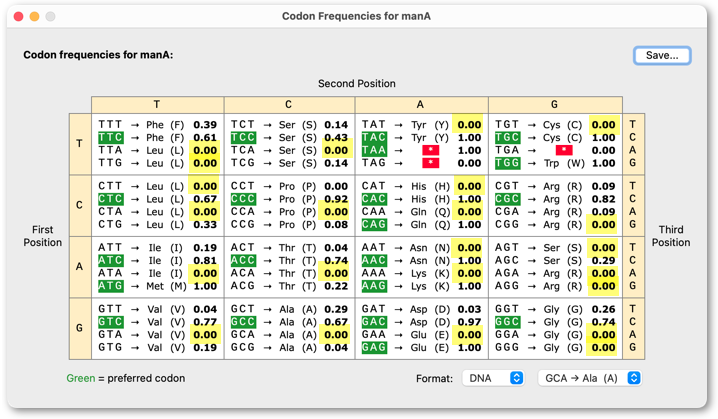Click frequency 0.26 for GGT
The width and height of the screenshot is (718, 419).
coord(603,309)
